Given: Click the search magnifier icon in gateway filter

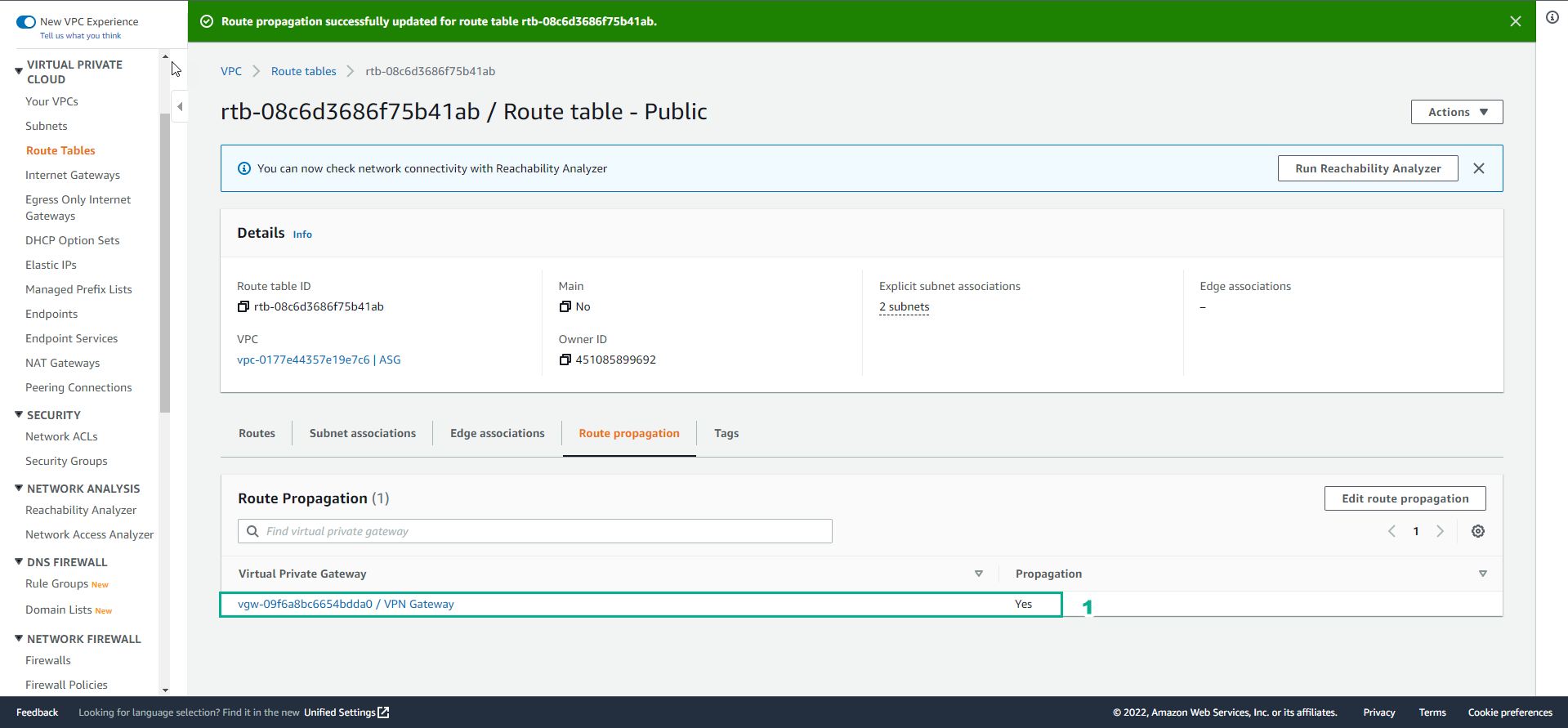Looking at the screenshot, I should tap(252, 531).
